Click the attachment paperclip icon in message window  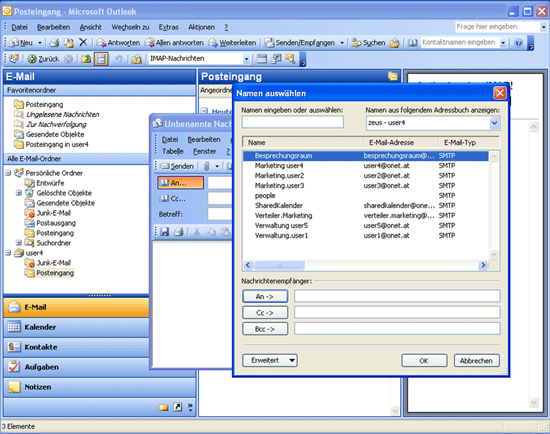[207, 166]
